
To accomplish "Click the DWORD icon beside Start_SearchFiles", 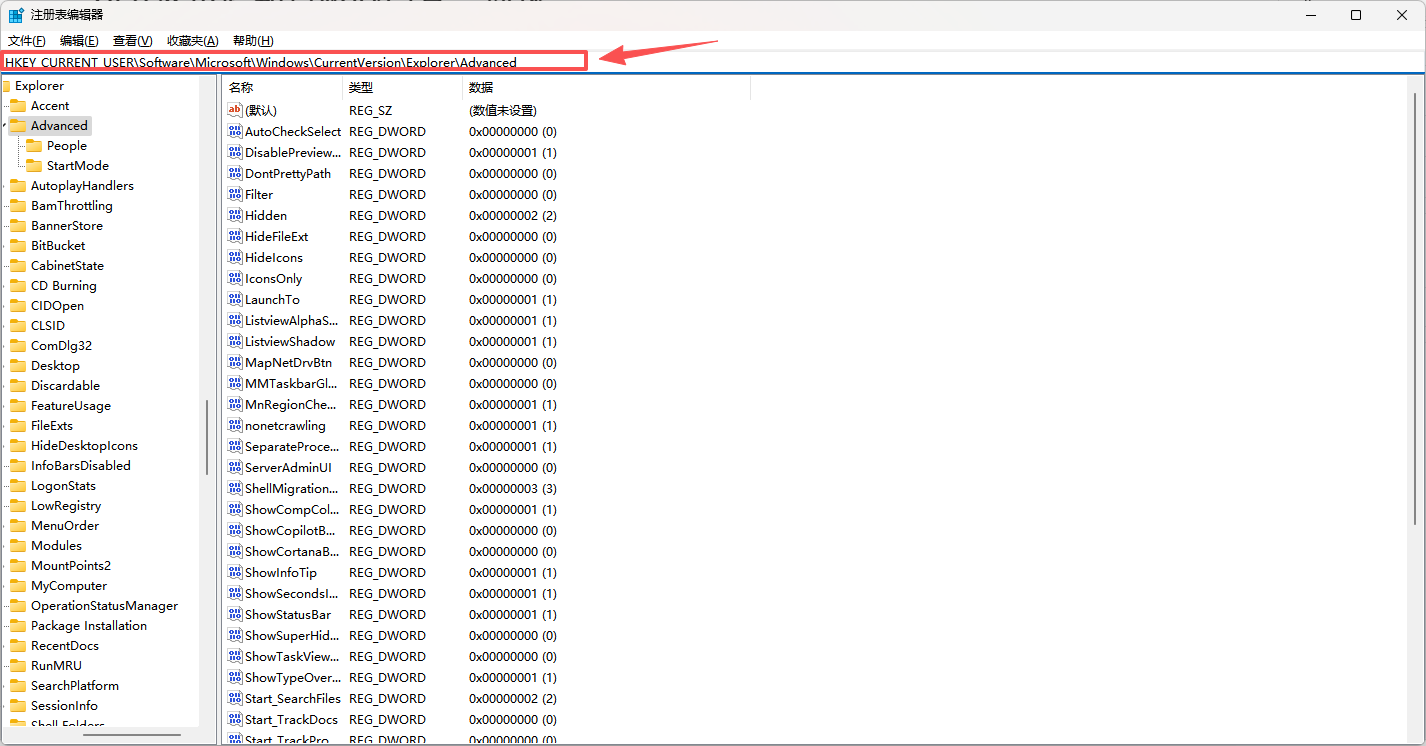I will 235,698.
